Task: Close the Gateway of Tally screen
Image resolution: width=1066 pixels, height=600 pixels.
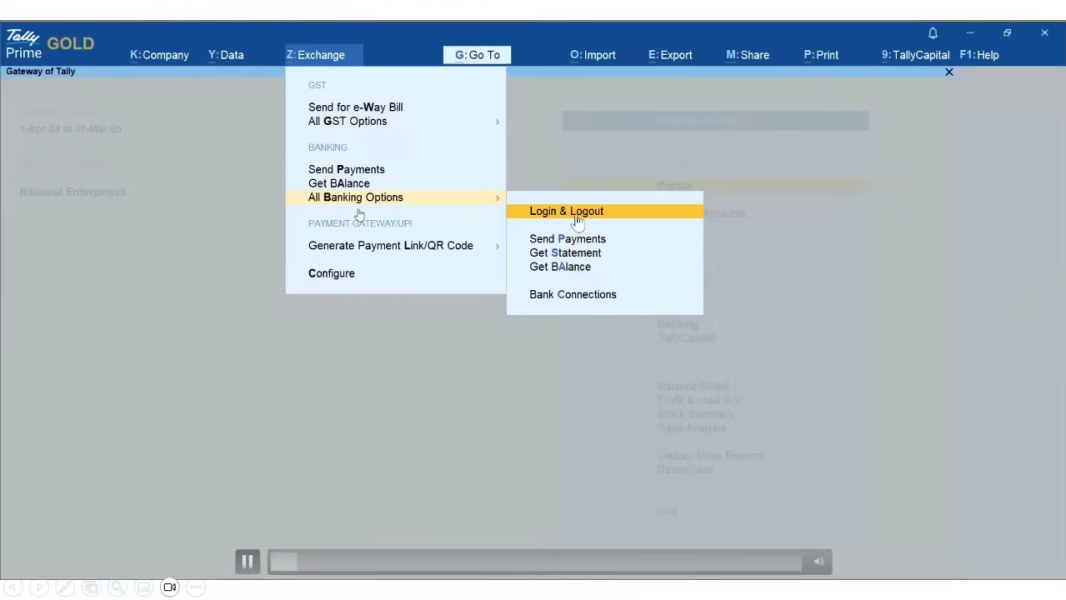Action: [x=949, y=72]
